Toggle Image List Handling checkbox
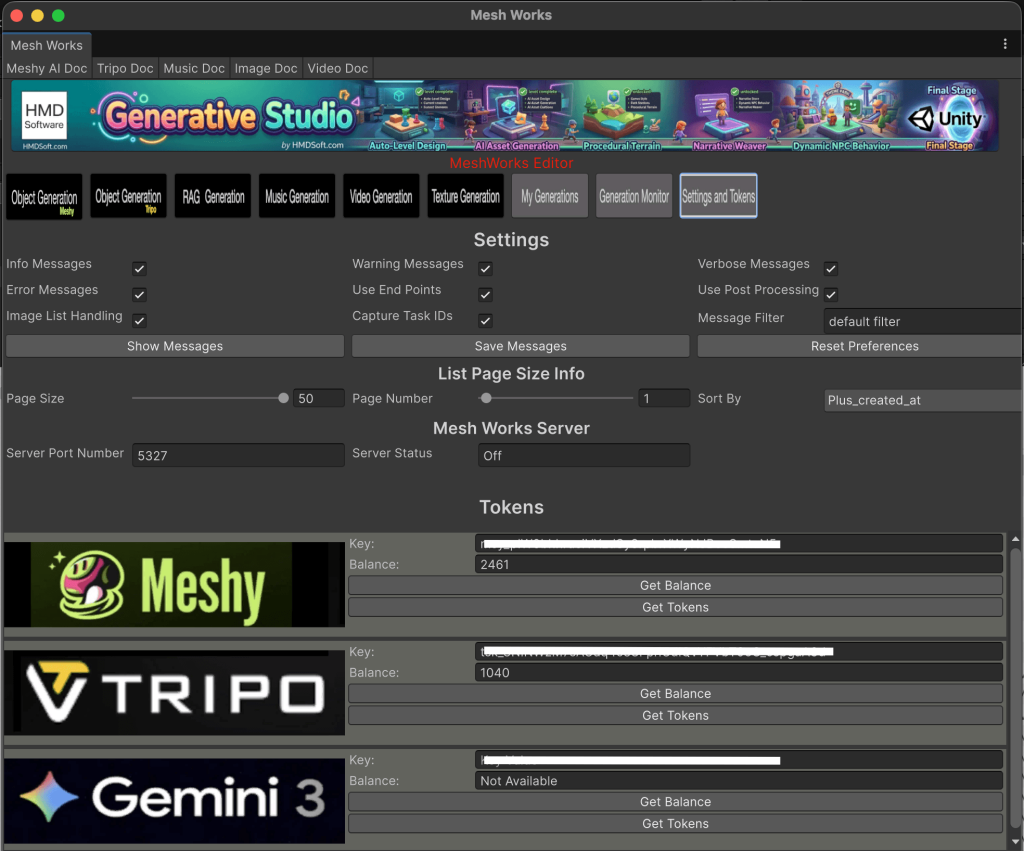The image size is (1024, 851). 139,321
